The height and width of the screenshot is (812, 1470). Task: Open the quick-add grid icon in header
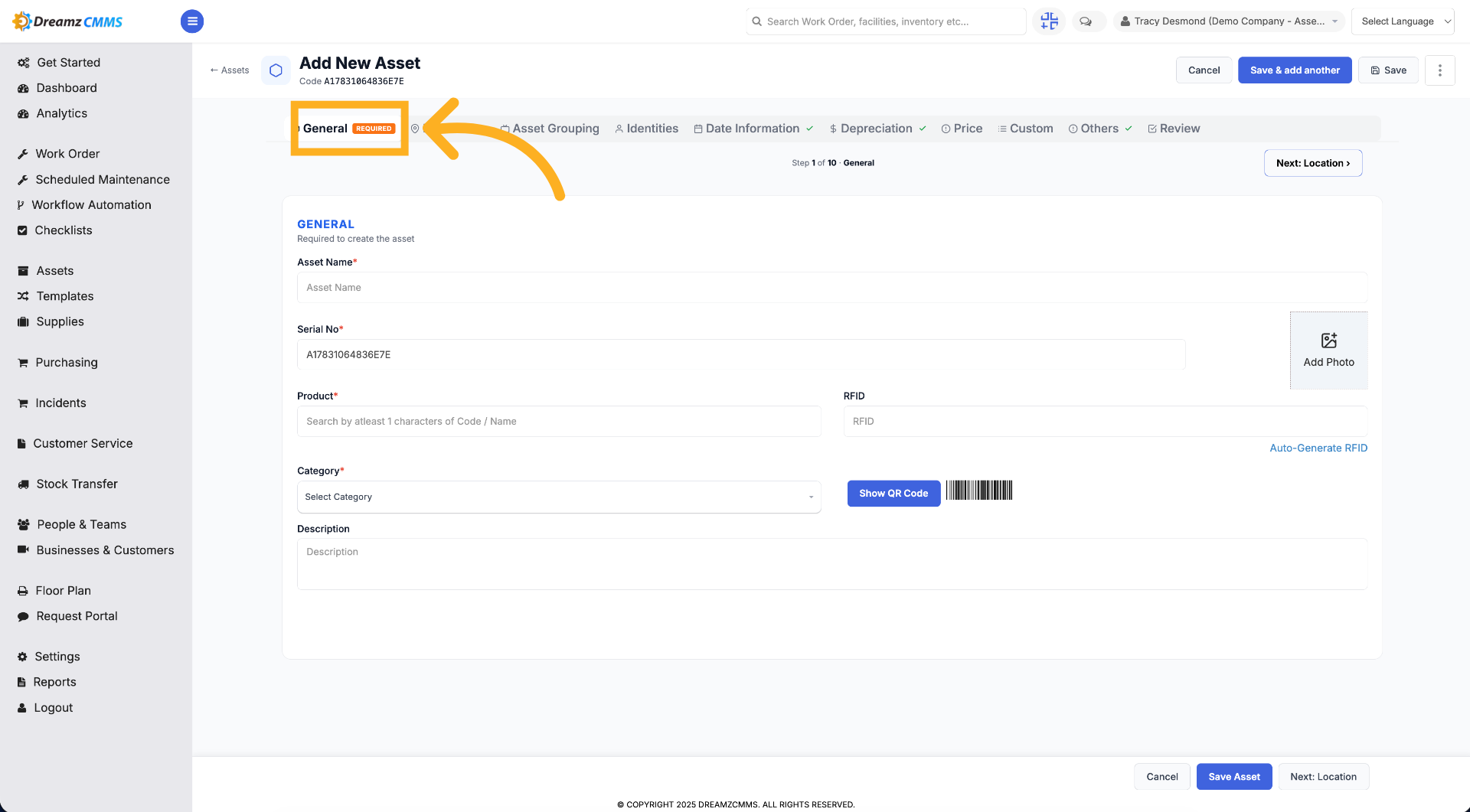tap(1049, 21)
